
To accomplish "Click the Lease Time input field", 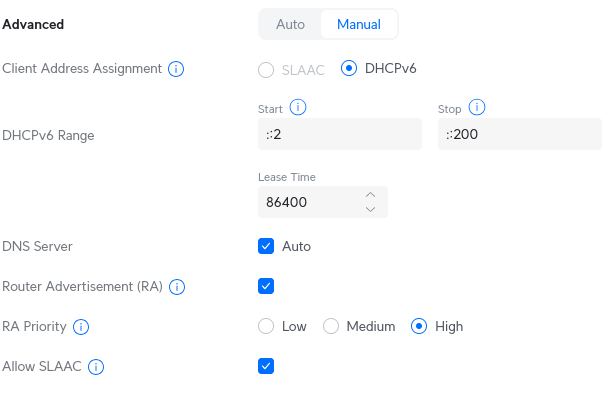I will 308,202.
